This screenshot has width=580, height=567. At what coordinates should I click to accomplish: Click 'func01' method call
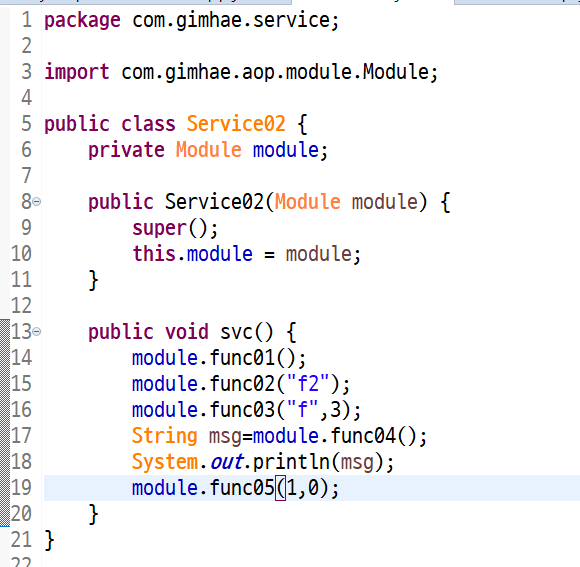(243, 358)
